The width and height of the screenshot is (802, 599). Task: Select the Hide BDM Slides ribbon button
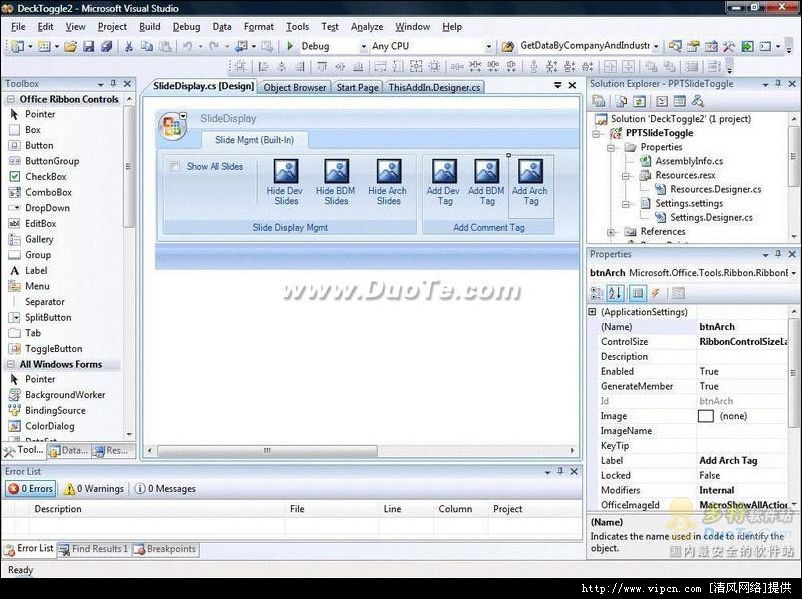(336, 182)
